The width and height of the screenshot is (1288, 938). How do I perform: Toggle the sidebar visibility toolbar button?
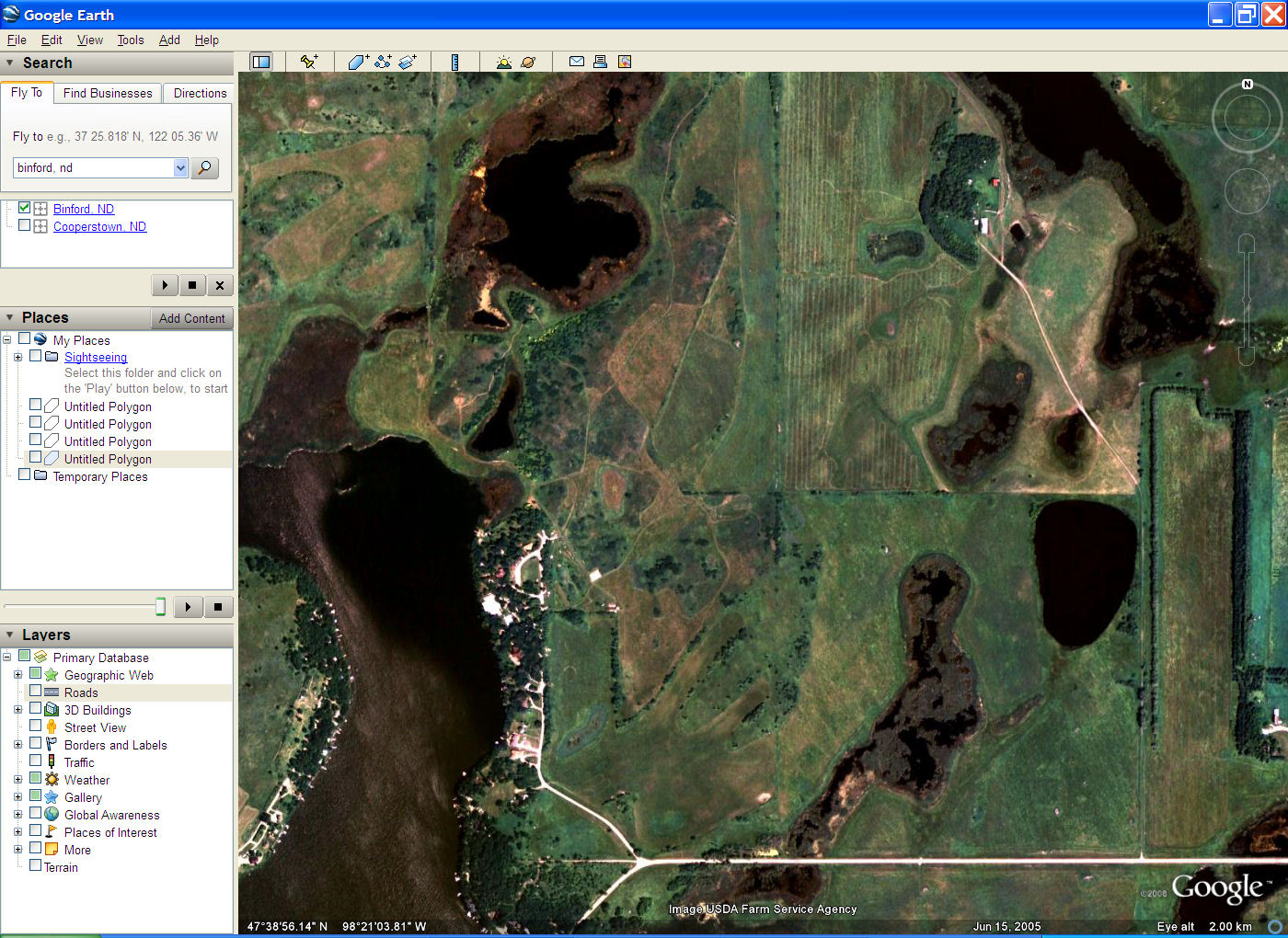[x=261, y=62]
